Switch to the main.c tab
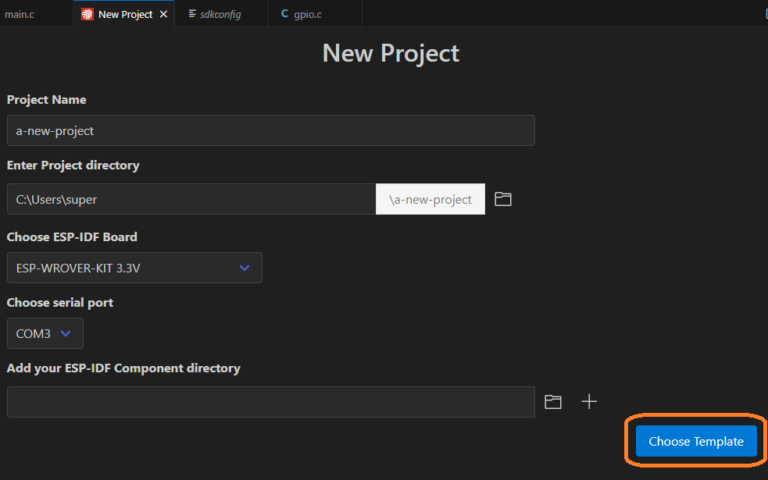Screen dimensions: 768x480 point(20,14)
